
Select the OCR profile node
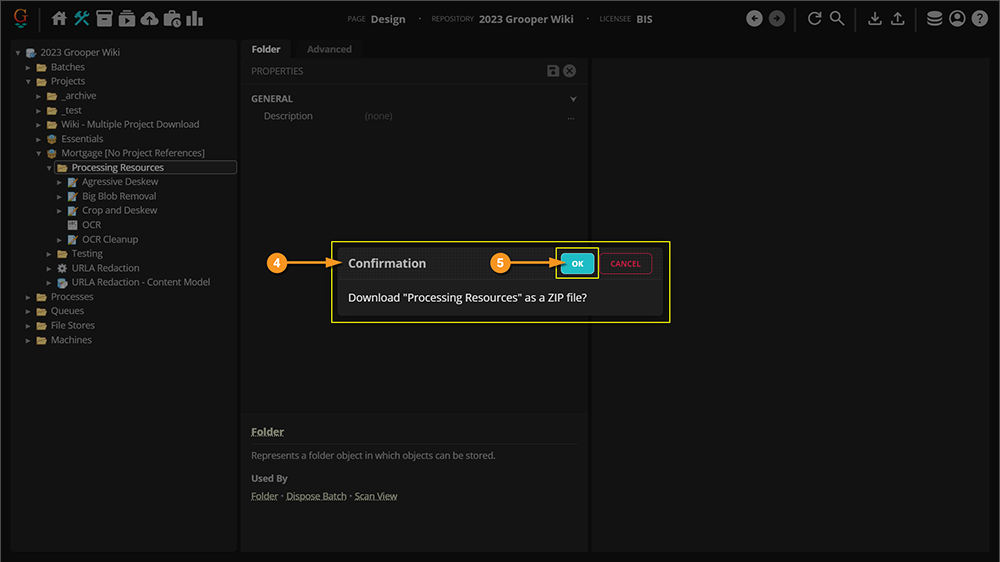coord(91,225)
